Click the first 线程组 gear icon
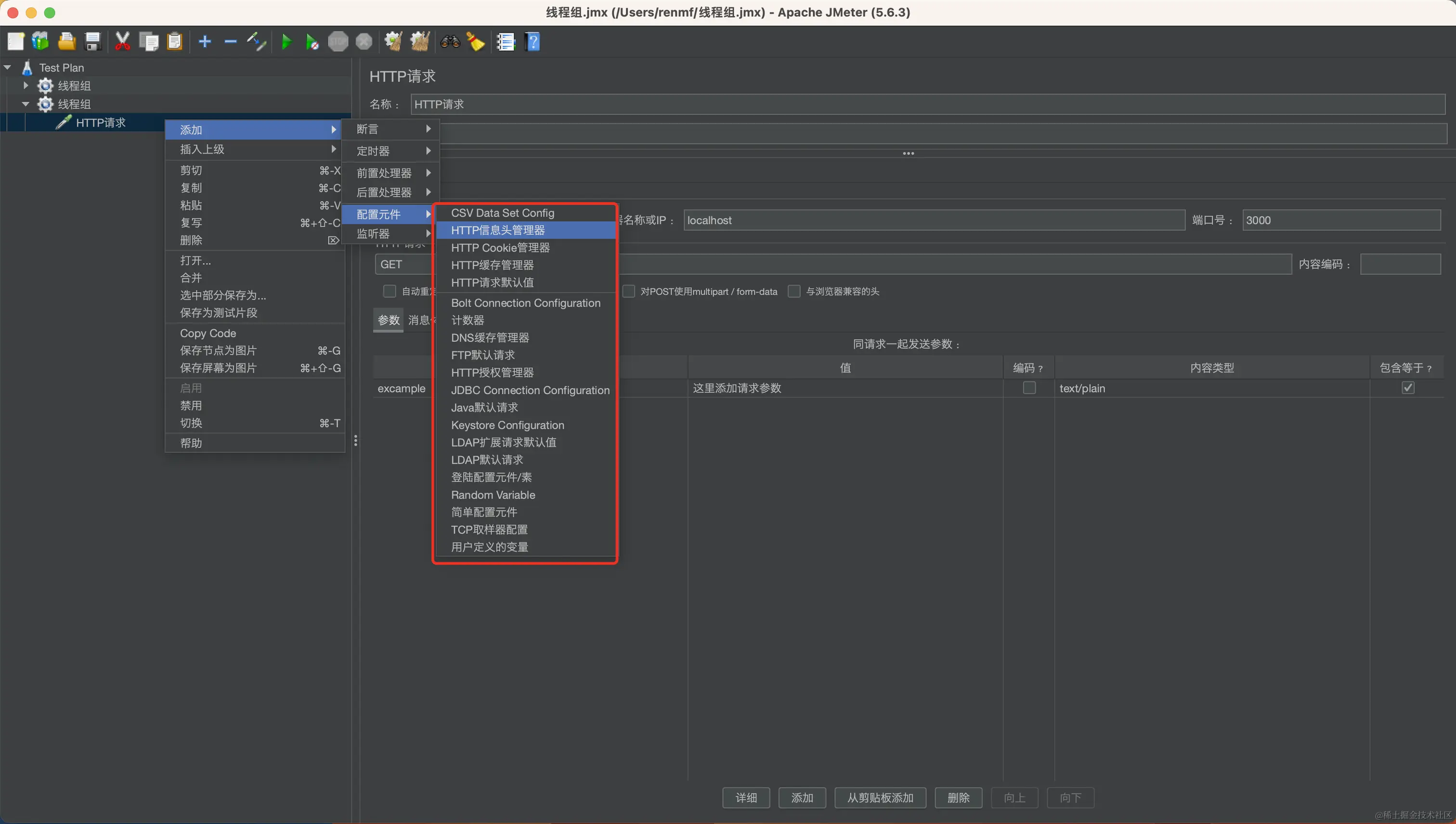 pos(45,86)
